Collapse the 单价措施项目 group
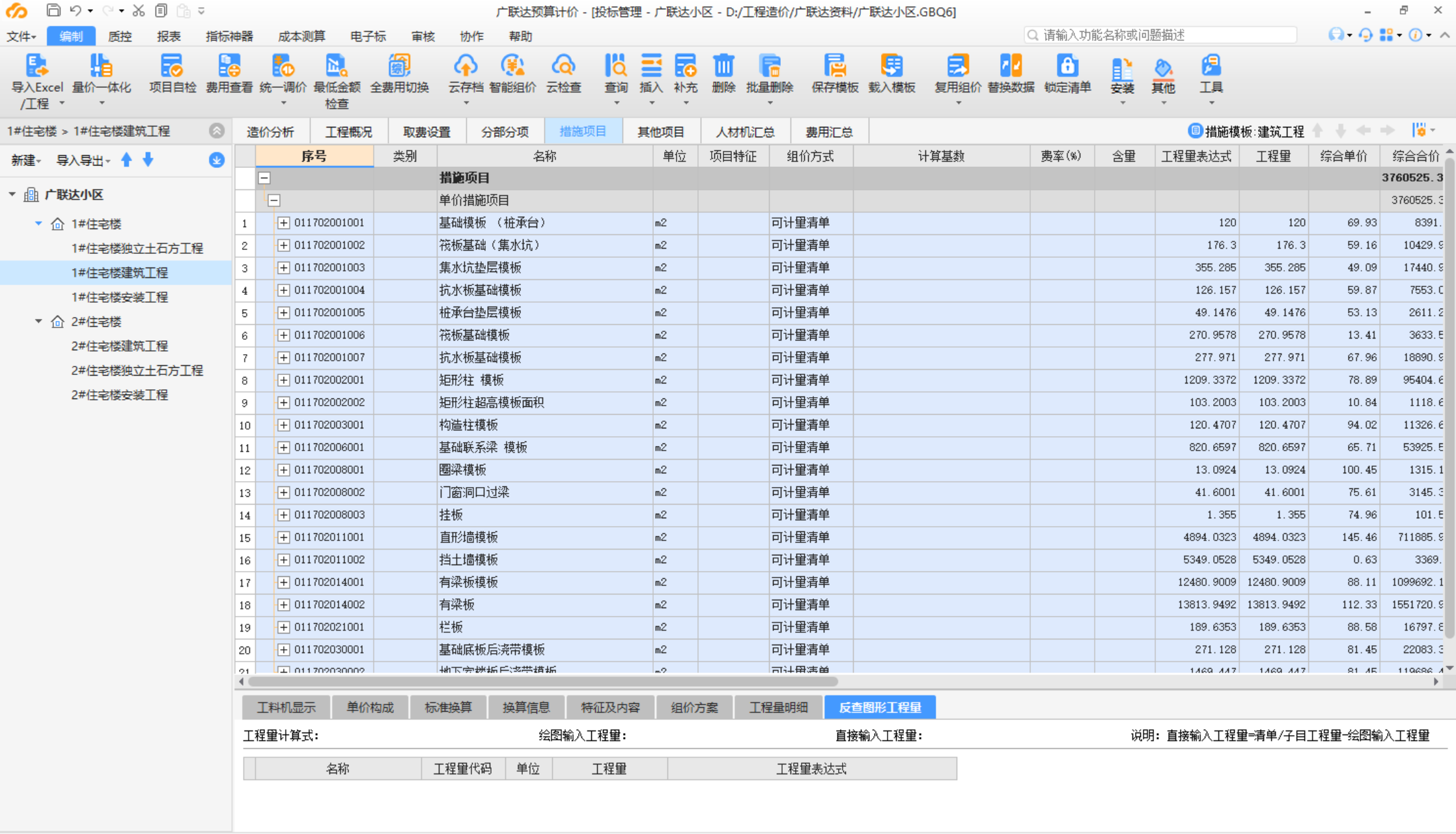Viewport: 1456px width, 834px height. 274,201
